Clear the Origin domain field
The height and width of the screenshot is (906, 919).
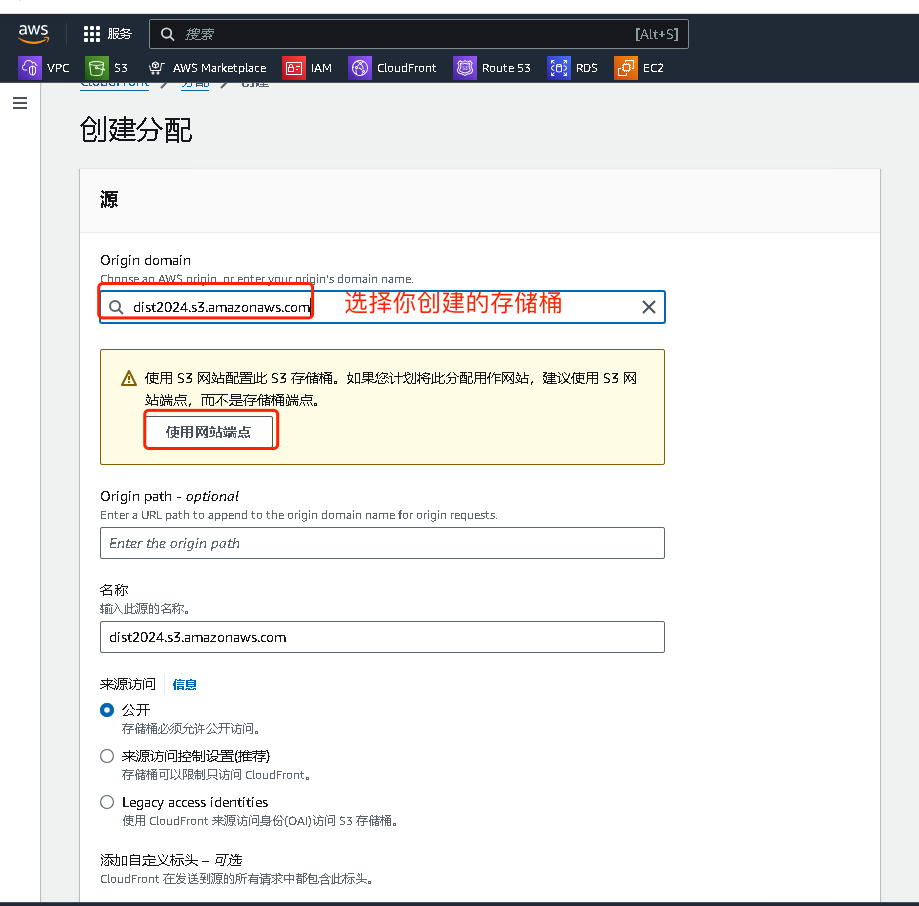648,307
